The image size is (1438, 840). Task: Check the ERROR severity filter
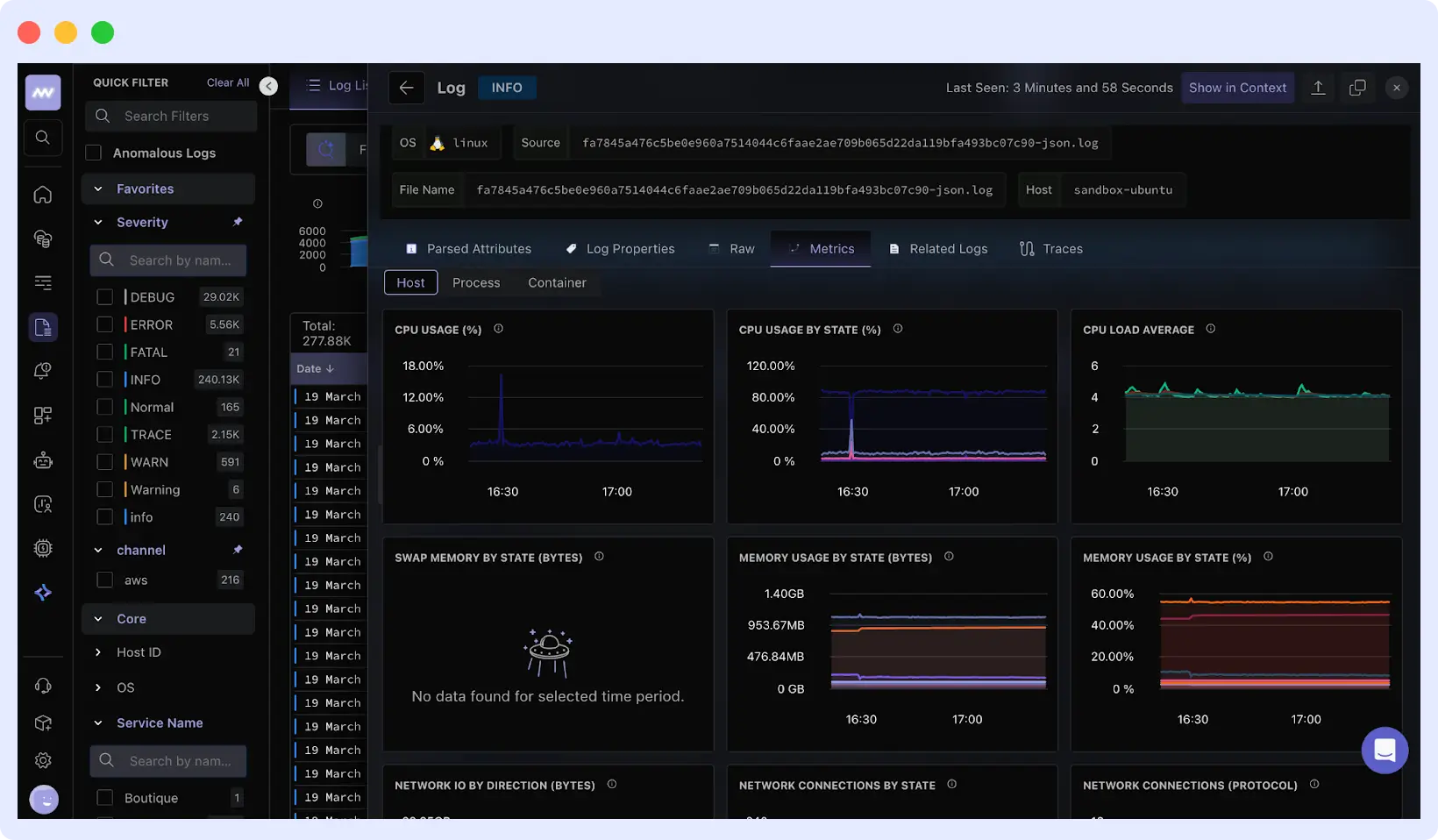click(x=103, y=324)
